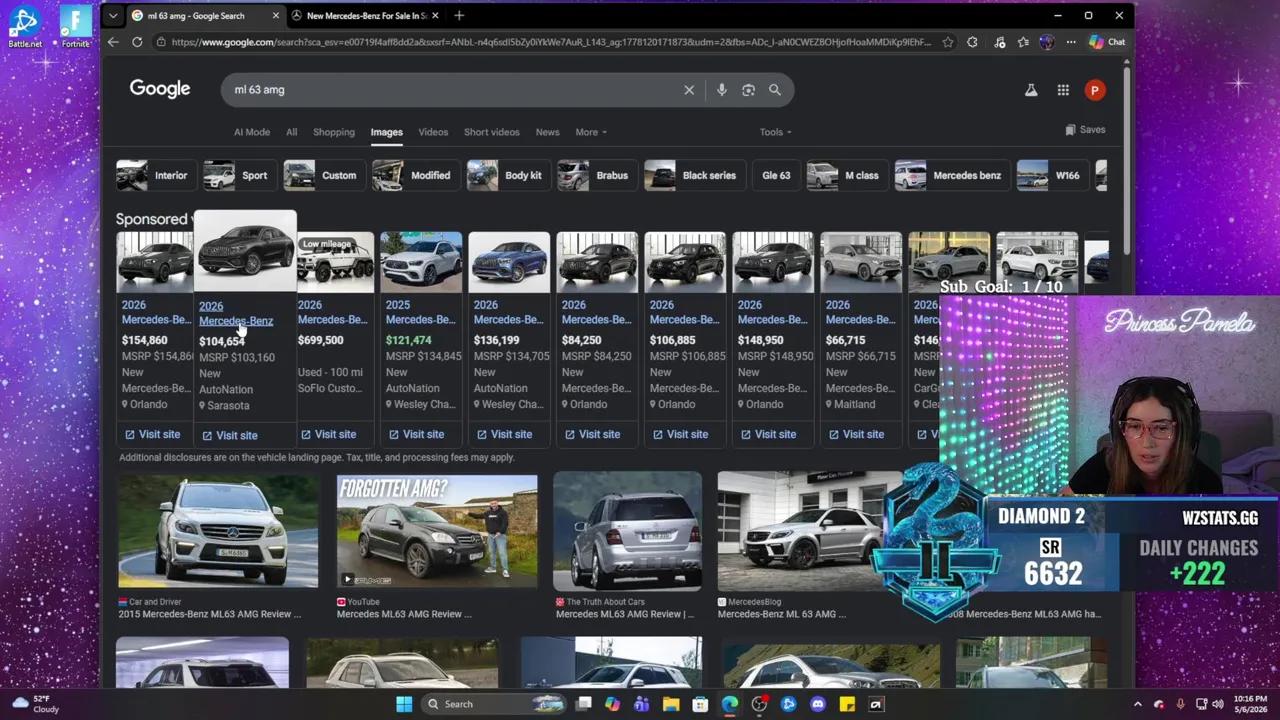Image resolution: width=1280 pixels, height=720 pixels.
Task: Visit site for the $699,500 listing
Action: 328,434
